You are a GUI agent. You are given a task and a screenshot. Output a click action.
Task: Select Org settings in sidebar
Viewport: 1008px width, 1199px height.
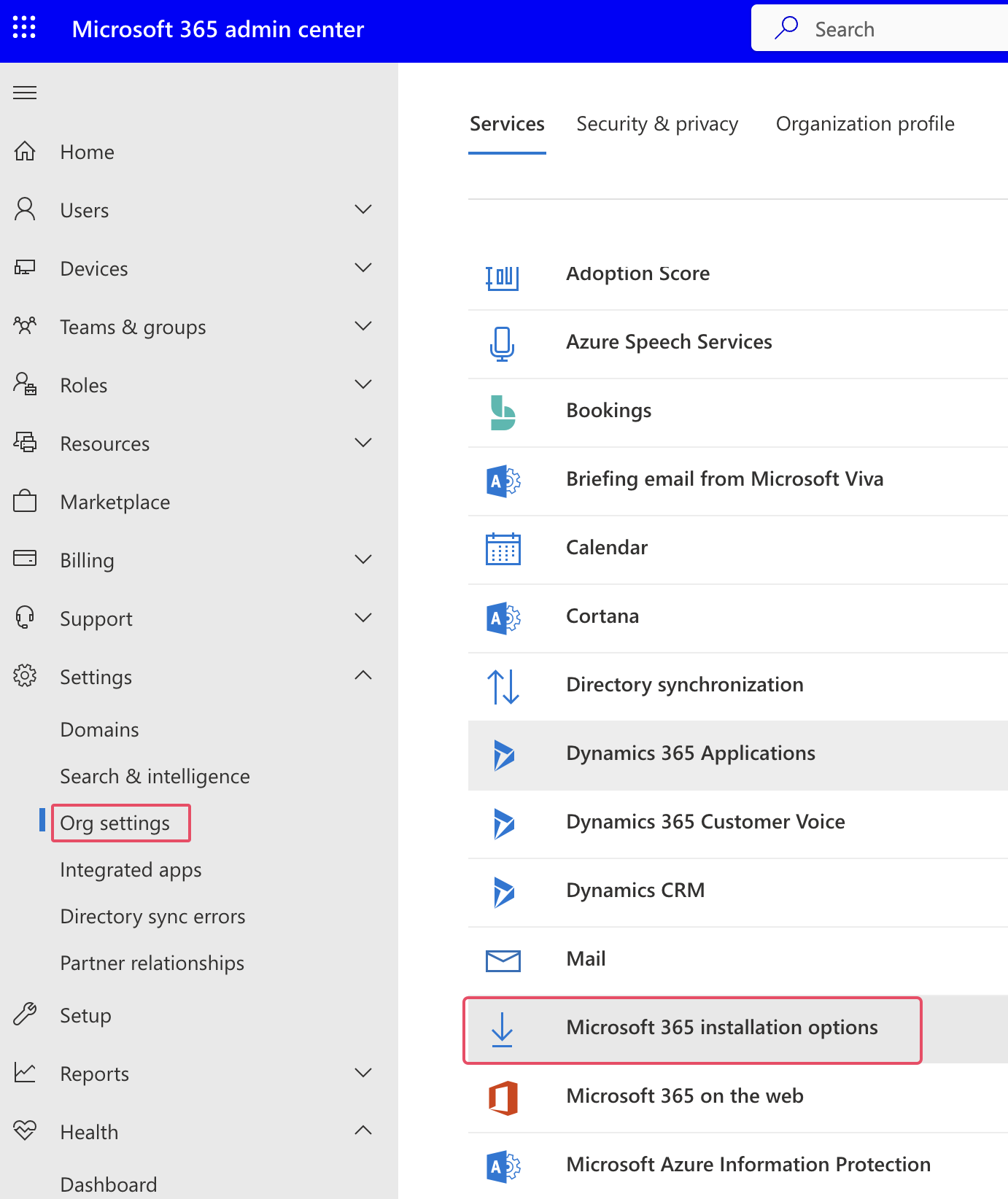(115, 823)
